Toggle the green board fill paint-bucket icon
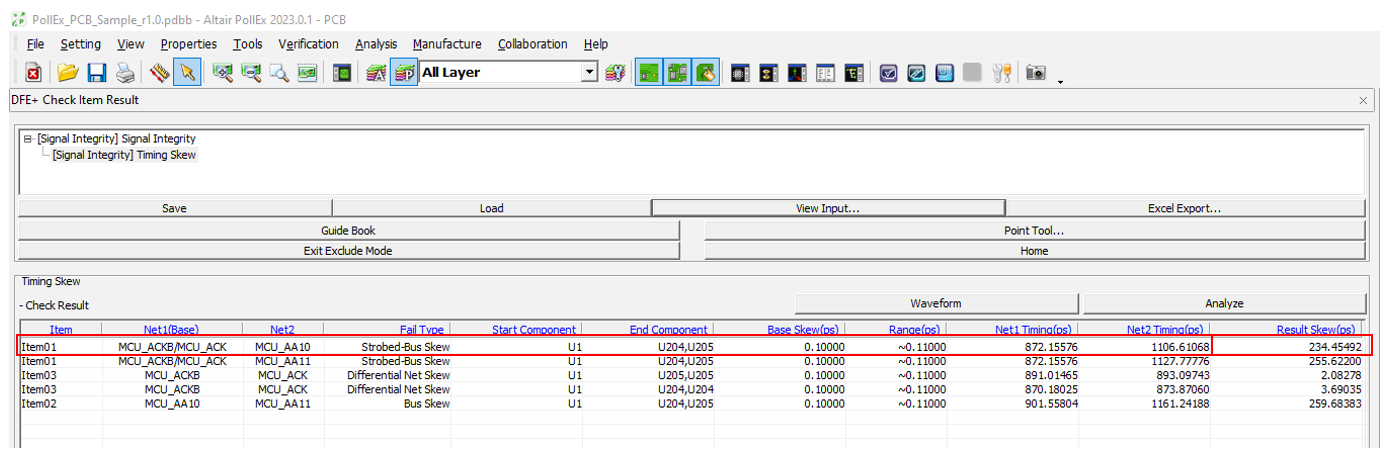This screenshot has height=466, width=1389. pos(706,73)
